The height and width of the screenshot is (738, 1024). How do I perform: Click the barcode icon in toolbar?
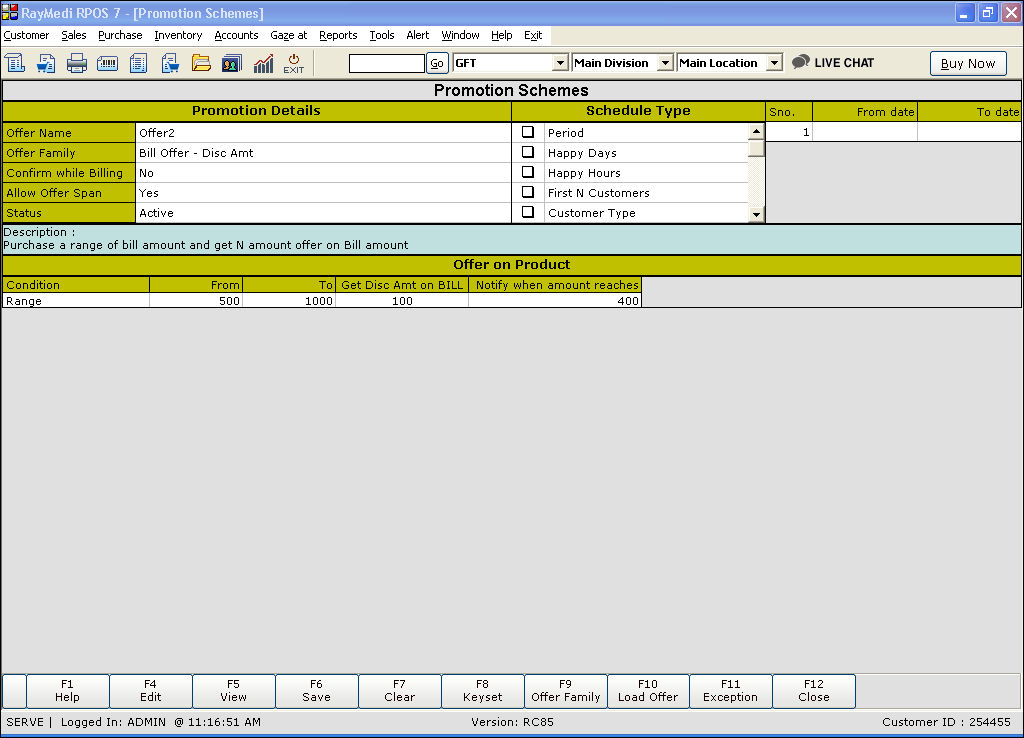[x=107, y=63]
